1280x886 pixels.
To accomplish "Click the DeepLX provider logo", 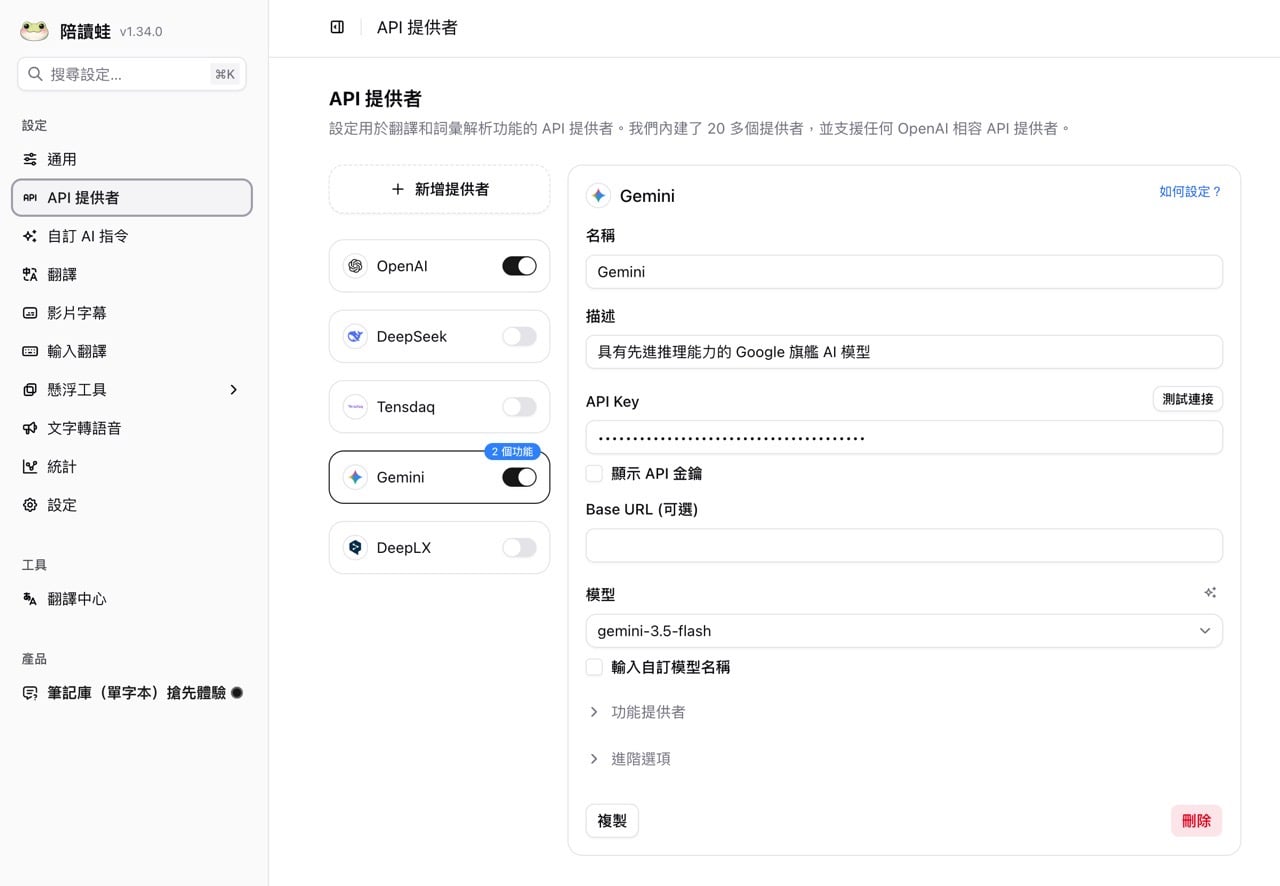I will 355,548.
